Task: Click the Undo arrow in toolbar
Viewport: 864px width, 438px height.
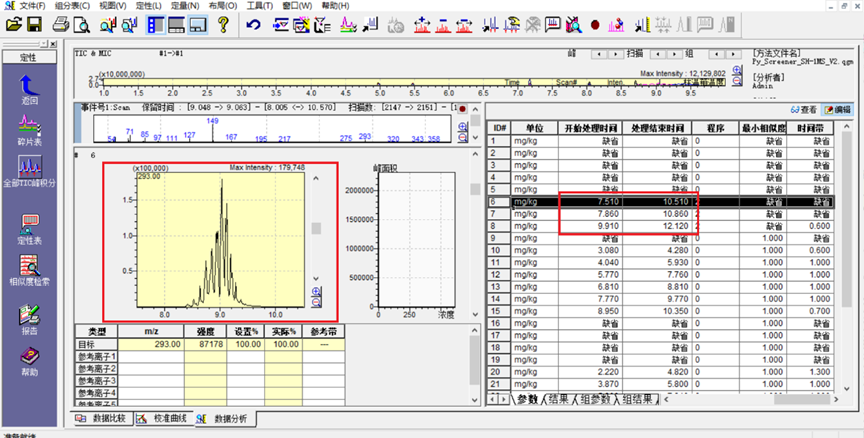Action: (252, 23)
